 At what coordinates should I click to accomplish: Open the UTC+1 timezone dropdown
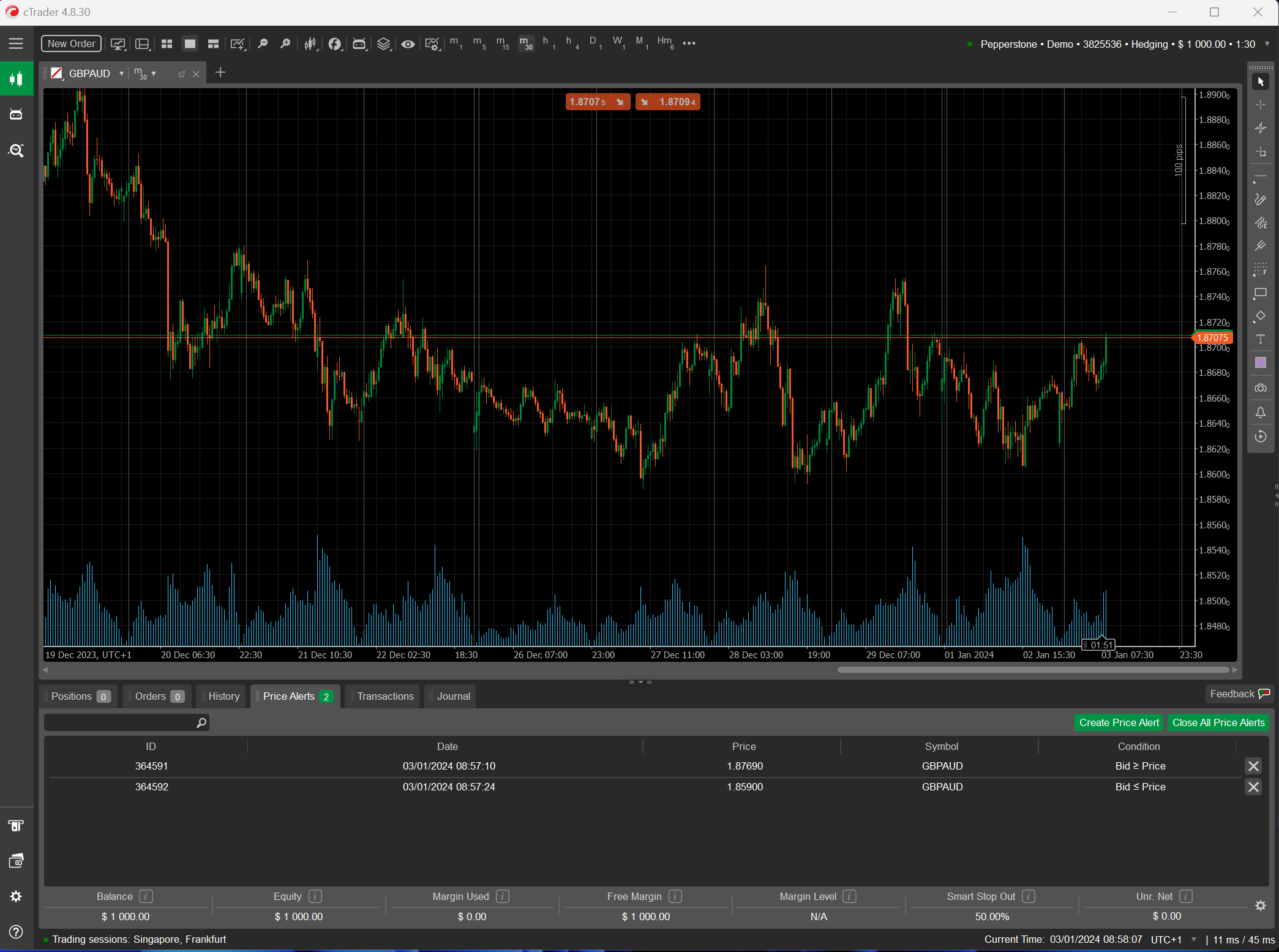click(1194, 940)
